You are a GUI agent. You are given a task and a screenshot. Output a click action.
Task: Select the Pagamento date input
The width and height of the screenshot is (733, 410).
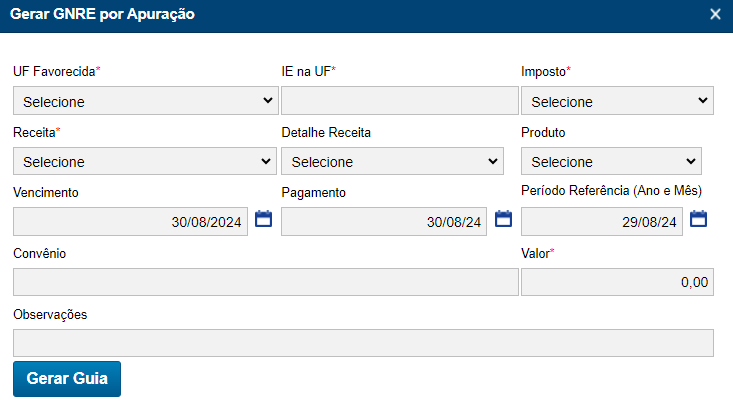384,222
